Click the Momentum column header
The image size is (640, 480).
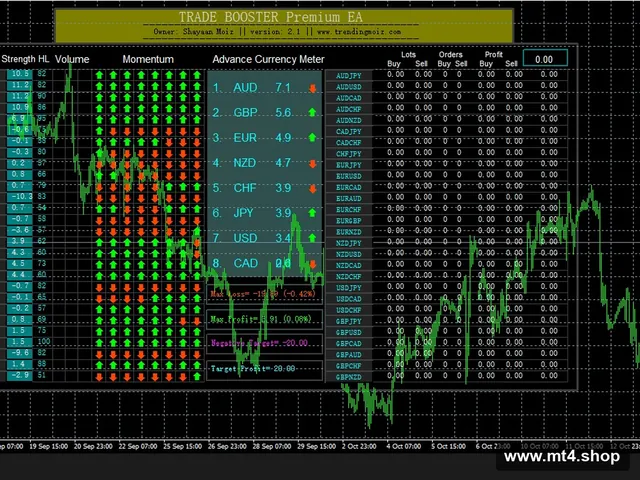click(x=148, y=59)
